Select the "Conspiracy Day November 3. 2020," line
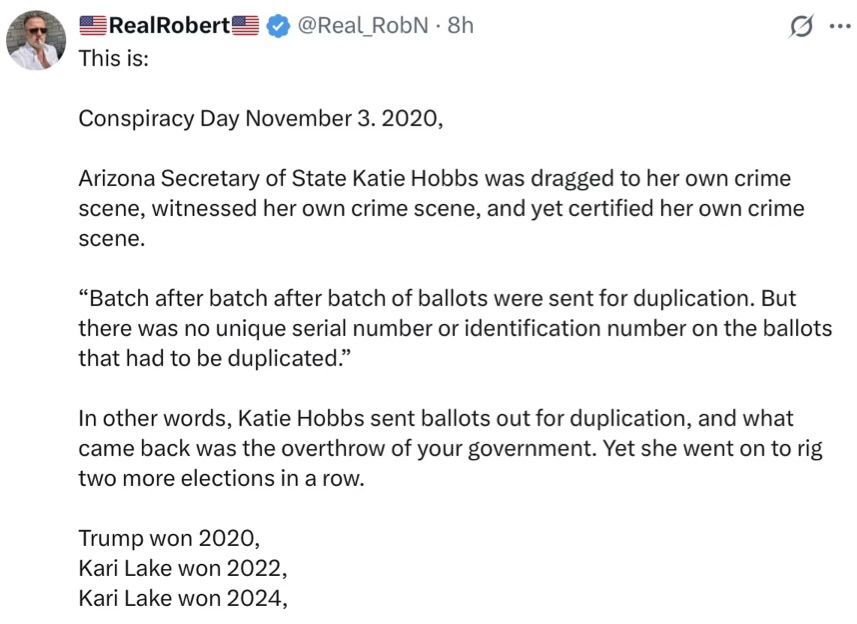The width and height of the screenshot is (857, 624). coord(259,118)
